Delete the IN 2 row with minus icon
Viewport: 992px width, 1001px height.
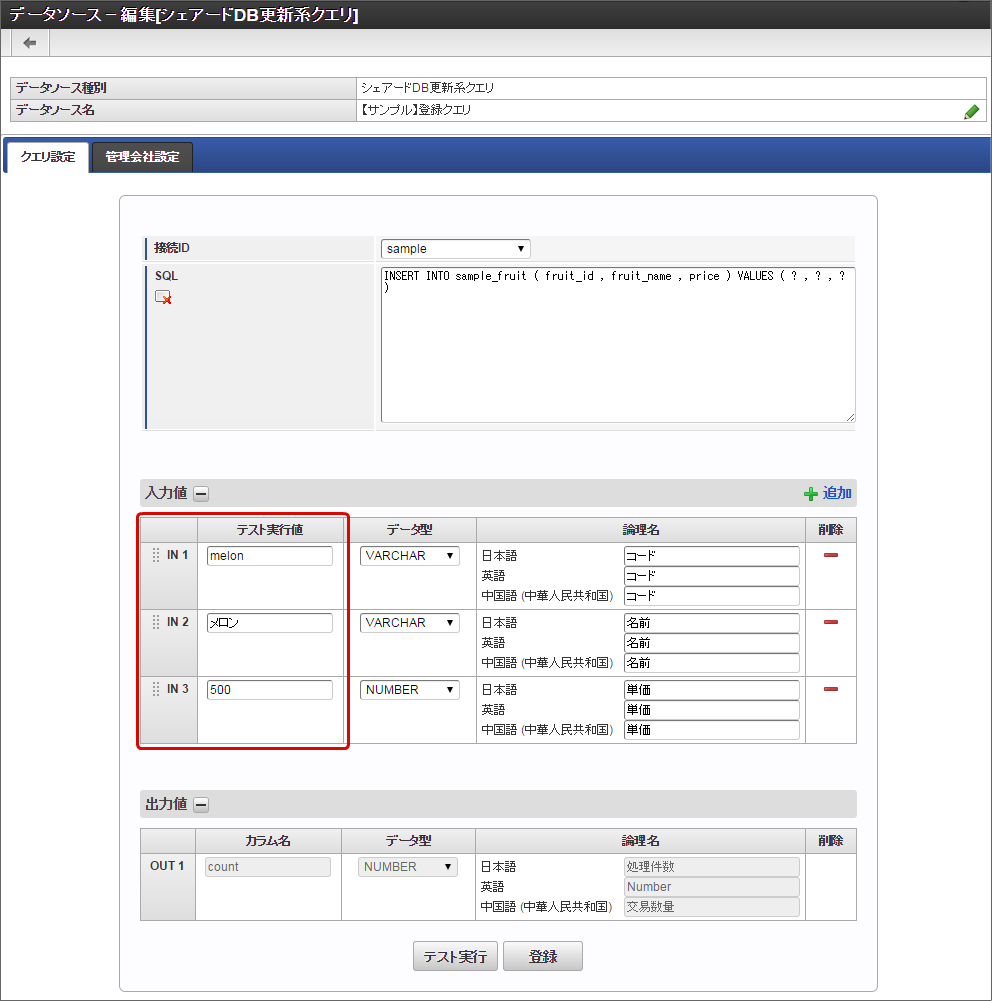click(830, 622)
